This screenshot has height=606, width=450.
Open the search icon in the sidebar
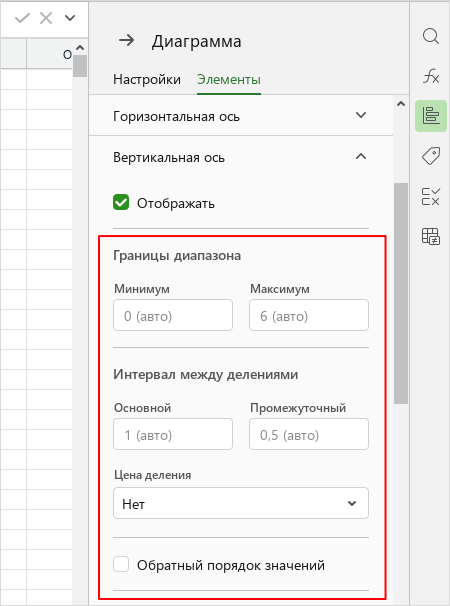pos(431,37)
